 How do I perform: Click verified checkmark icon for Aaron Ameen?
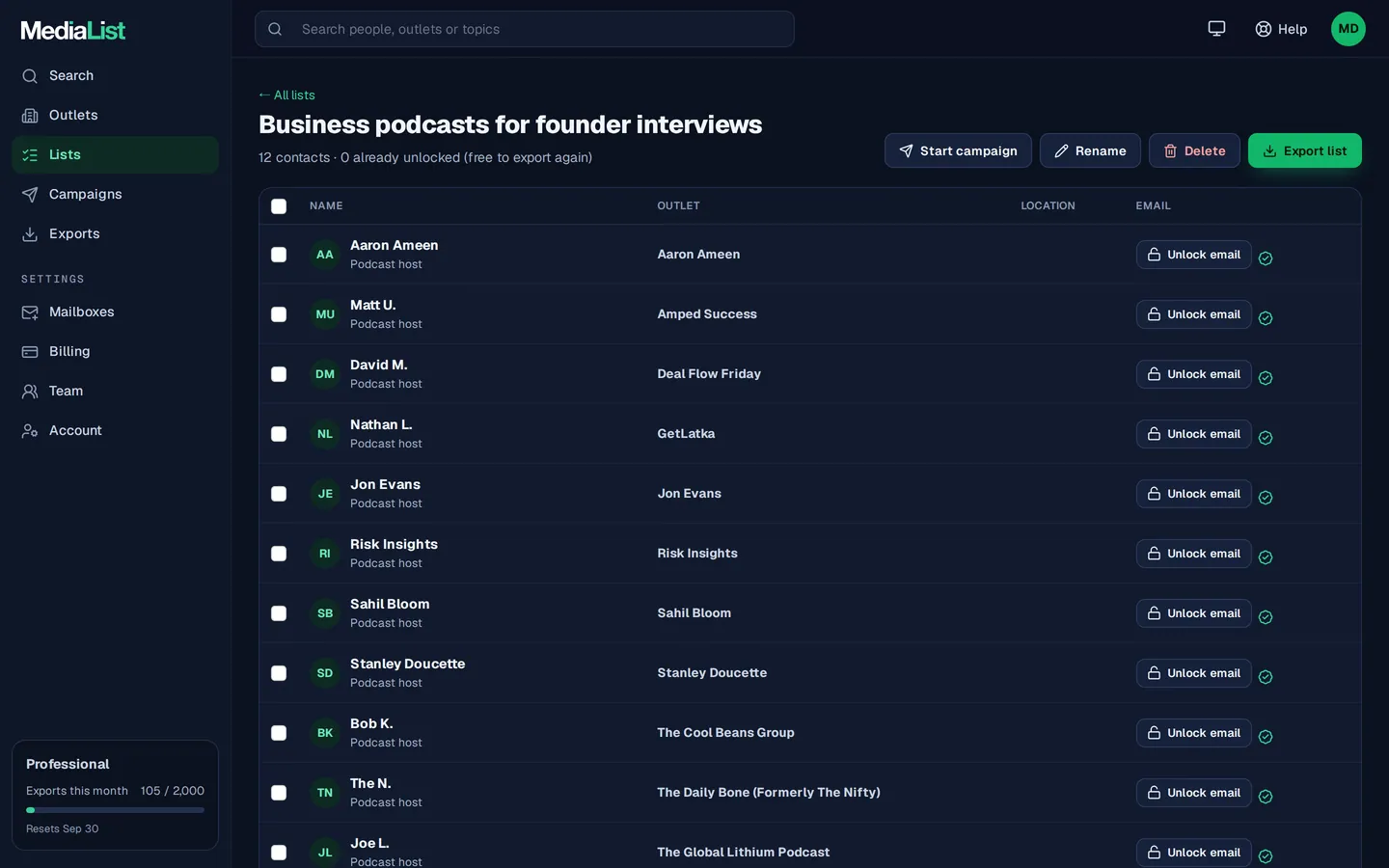1266,258
